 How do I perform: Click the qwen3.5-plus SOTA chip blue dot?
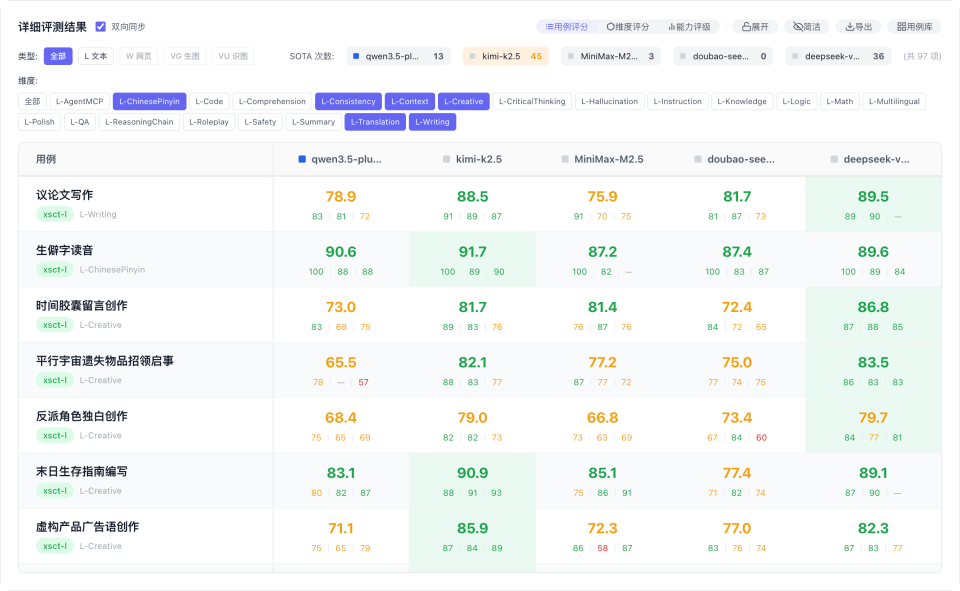356,57
